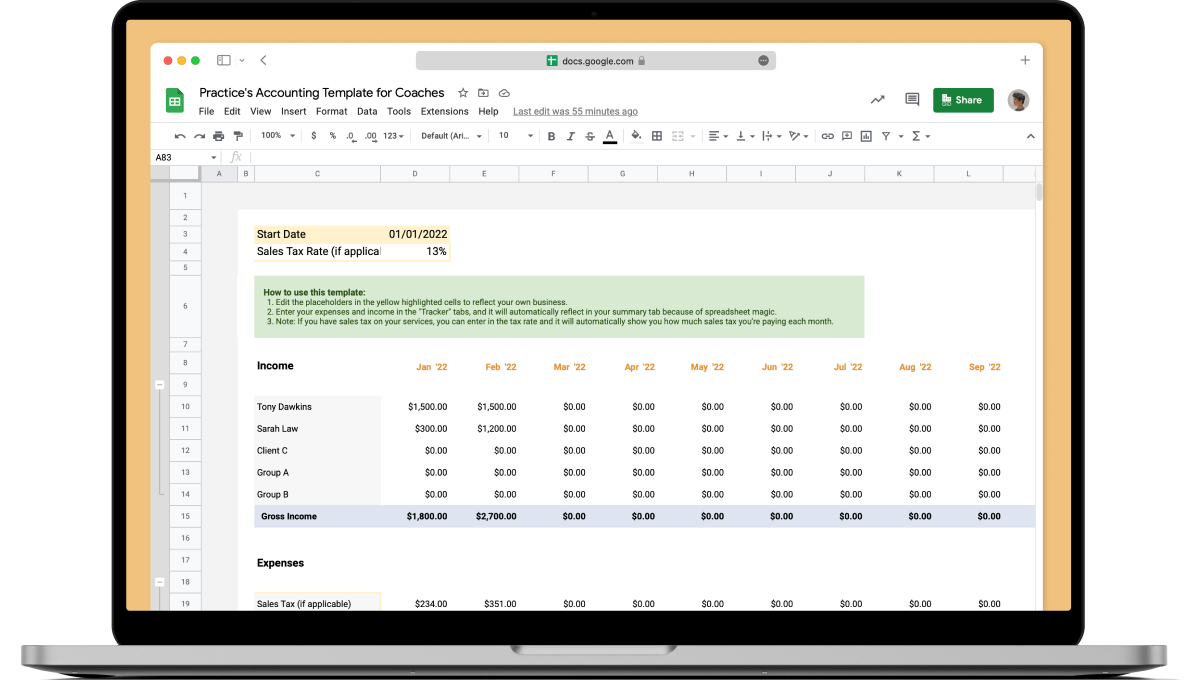
Task: Toggle strikethrough formatting
Action: tap(590, 137)
